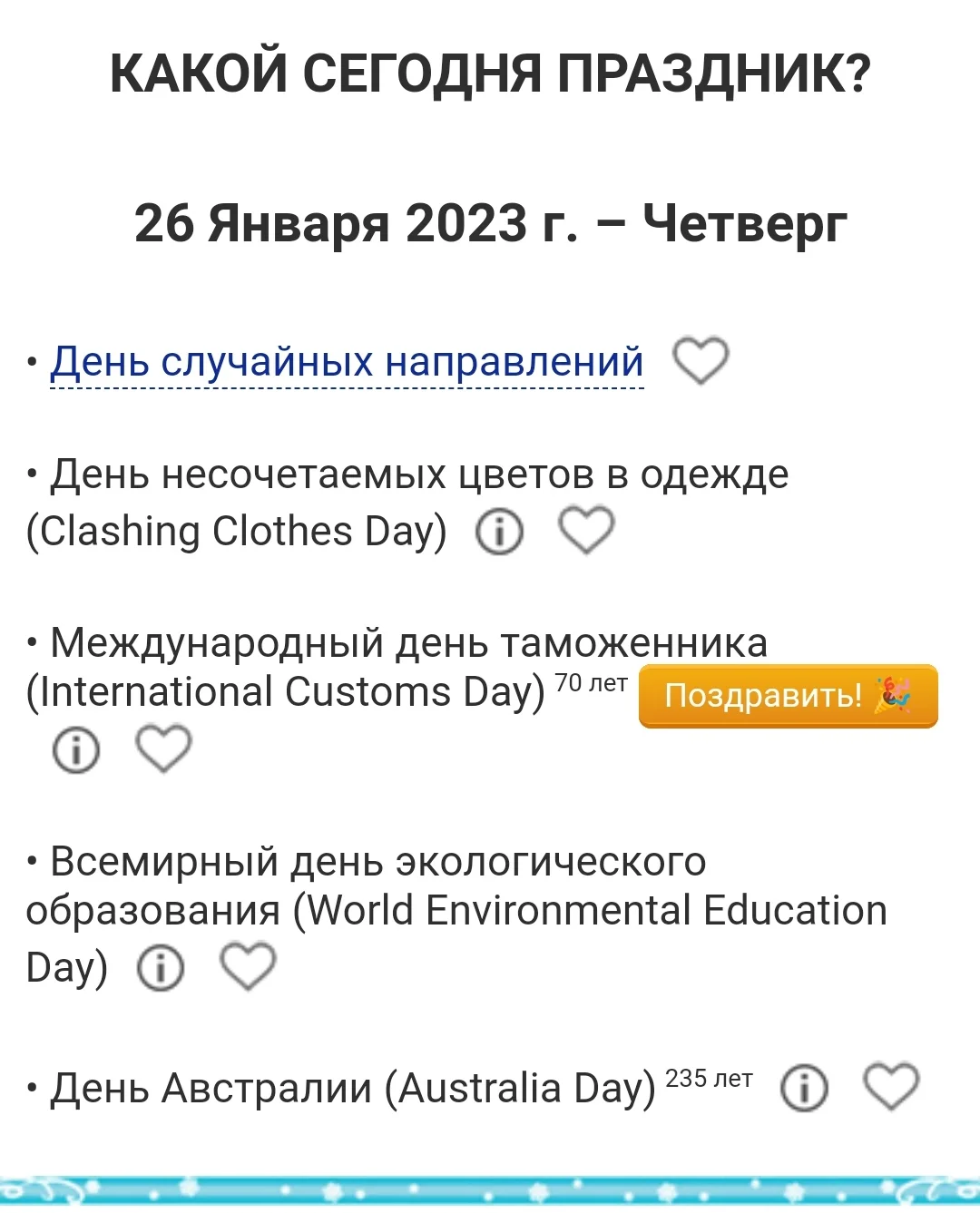Image resolution: width=980 pixels, height=1213 pixels.
Task: Open the День случайных направлений link
Action: click(x=347, y=362)
